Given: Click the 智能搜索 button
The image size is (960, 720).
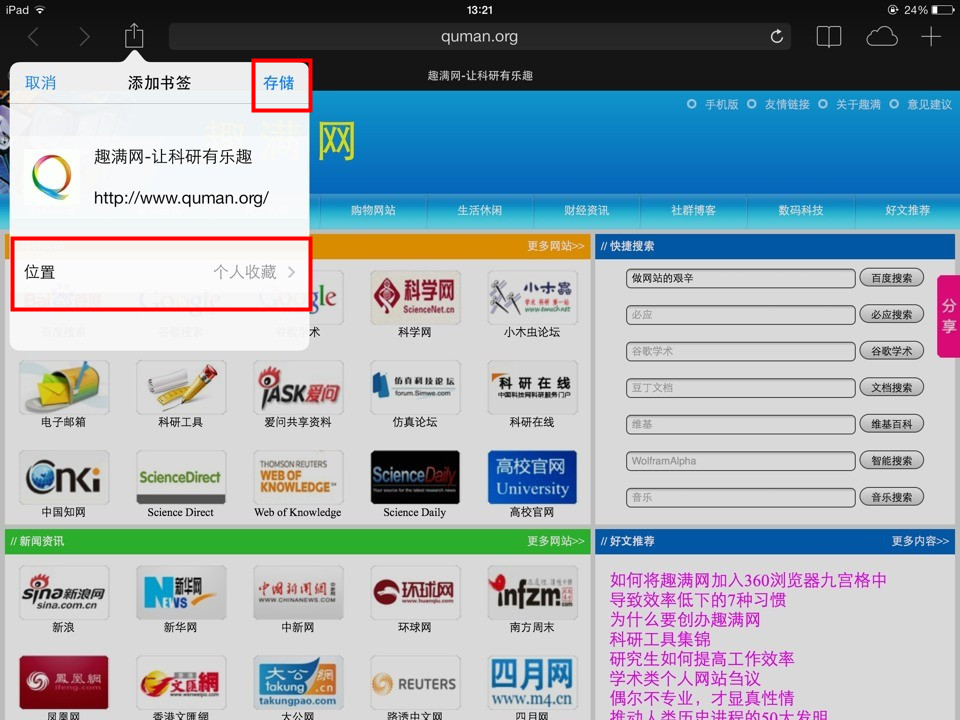Looking at the screenshot, I should (x=891, y=460).
